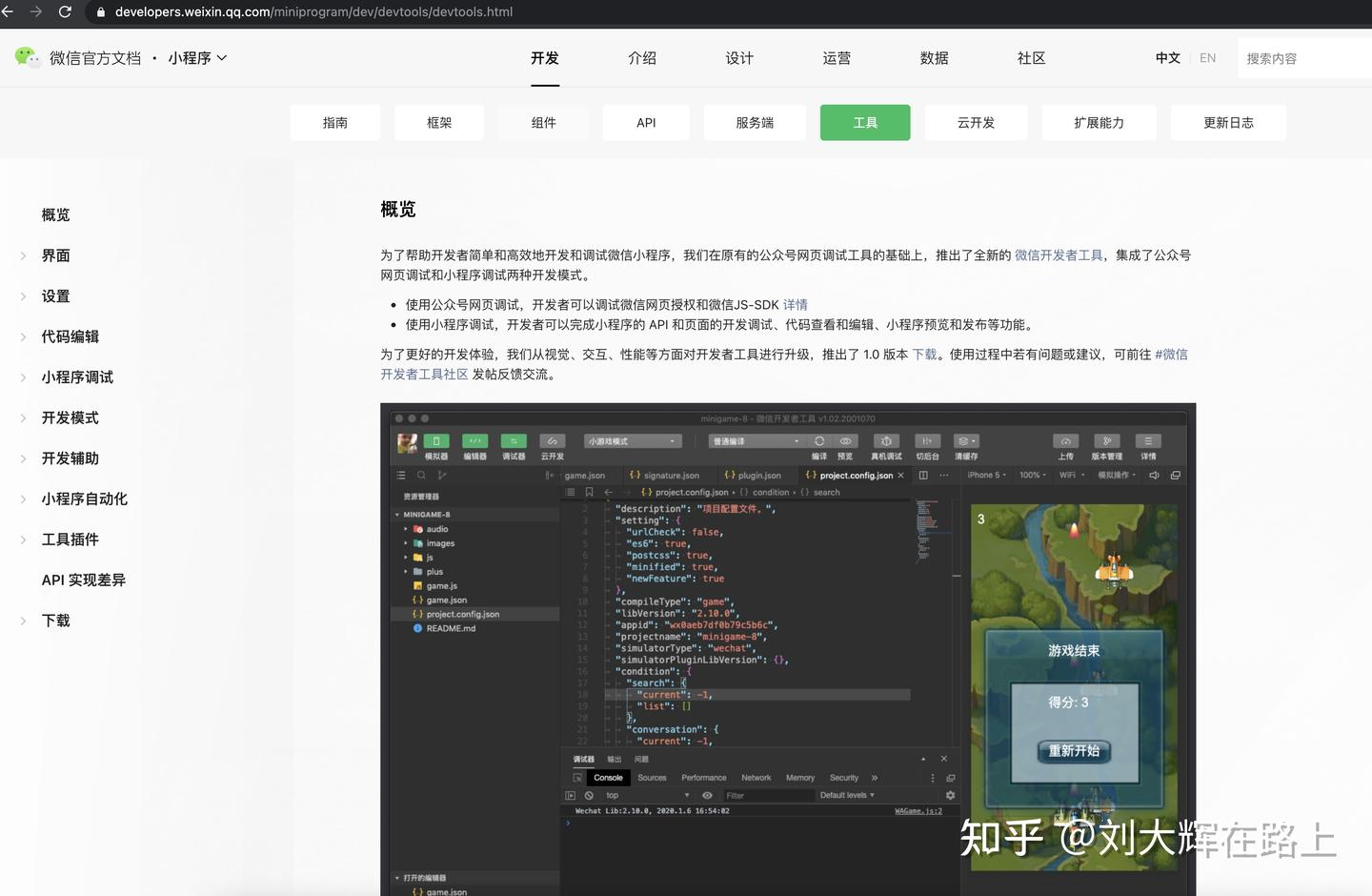The height and width of the screenshot is (896, 1372).
Task: Switch to the 运营 top navigation tab
Action: pyautogui.click(x=837, y=58)
